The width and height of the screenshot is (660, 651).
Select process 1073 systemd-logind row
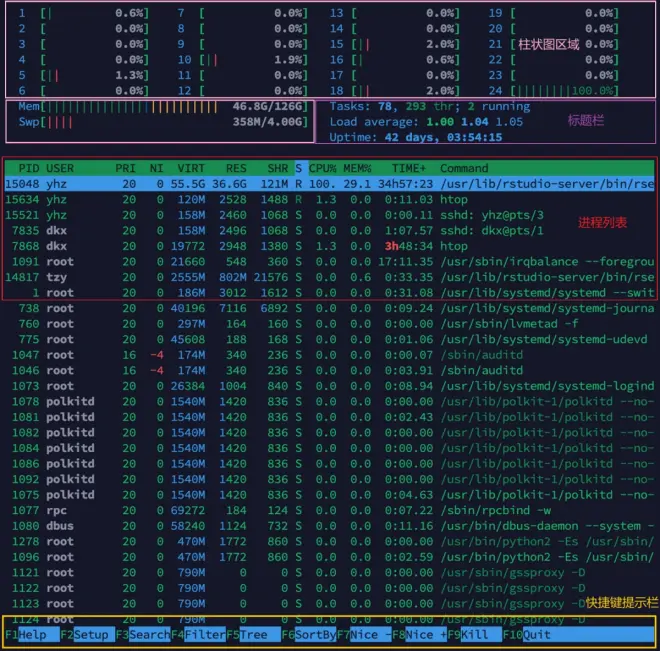330,386
